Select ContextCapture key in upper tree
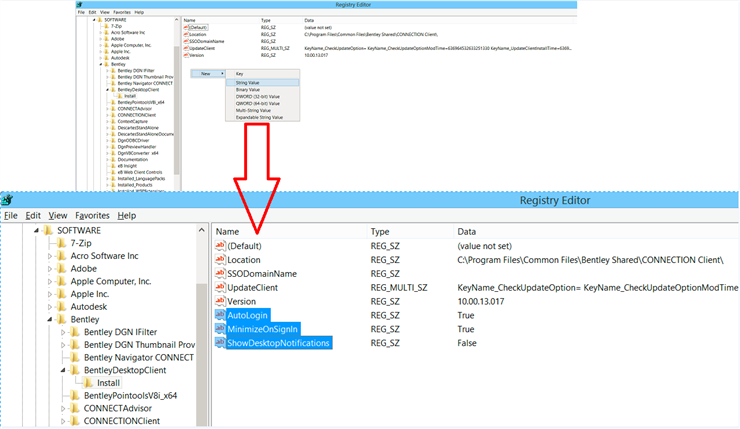Image resolution: width=740 pixels, height=429 pixels. [x=133, y=121]
